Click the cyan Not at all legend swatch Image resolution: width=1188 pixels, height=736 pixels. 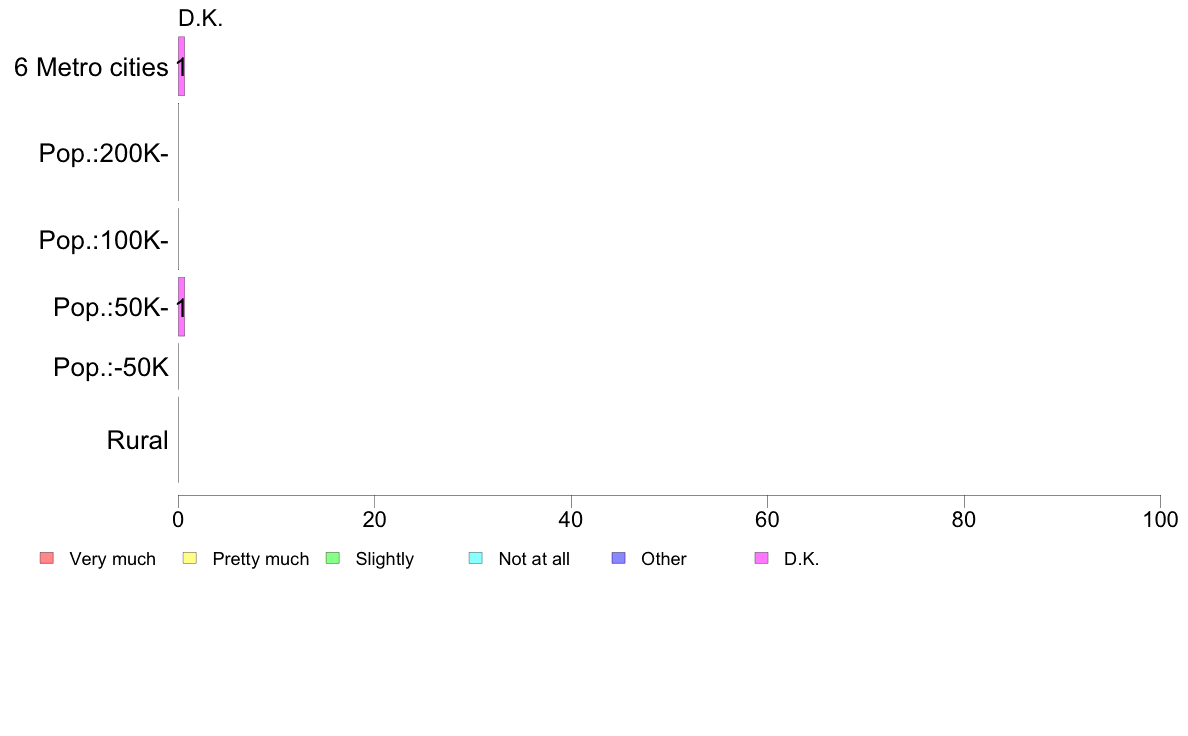pos(476,558)
